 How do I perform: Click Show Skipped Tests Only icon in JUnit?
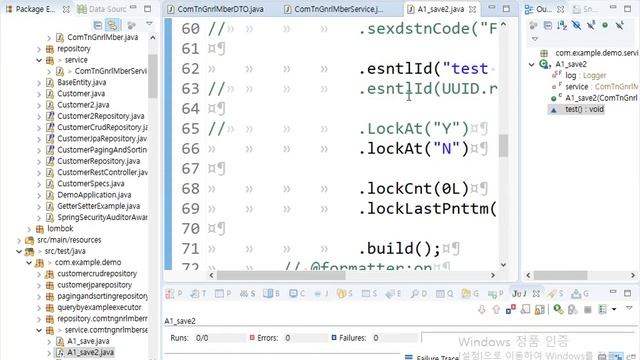point(525,309)
